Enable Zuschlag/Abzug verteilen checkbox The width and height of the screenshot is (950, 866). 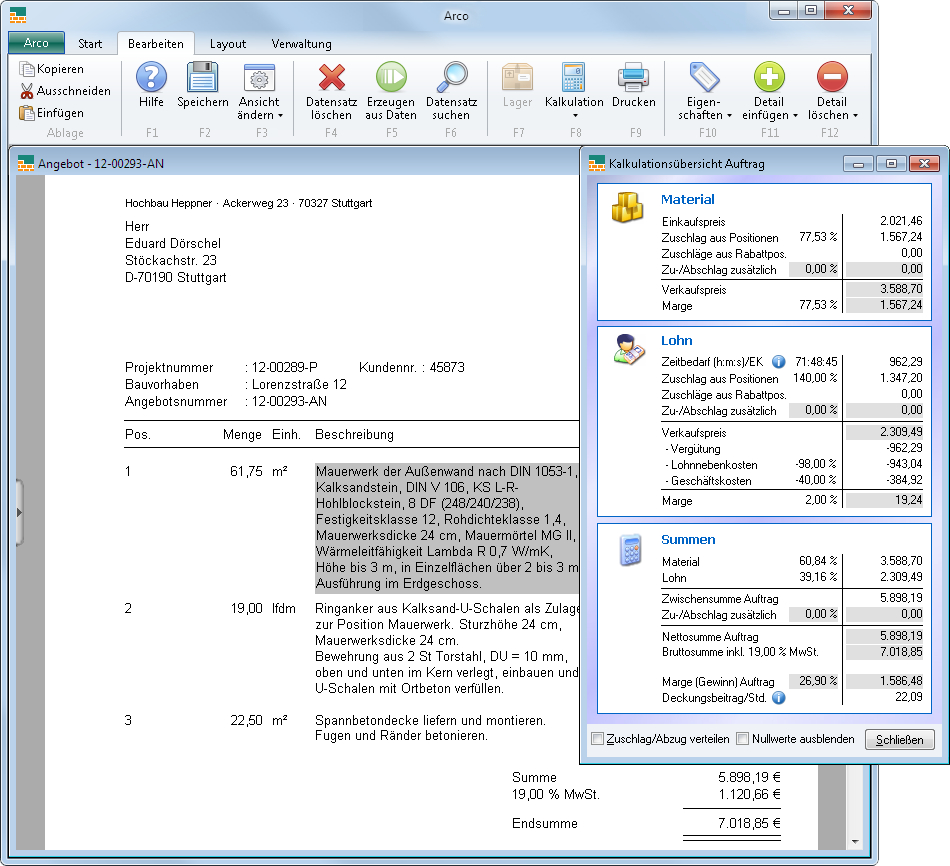click(x=598, y=739)
